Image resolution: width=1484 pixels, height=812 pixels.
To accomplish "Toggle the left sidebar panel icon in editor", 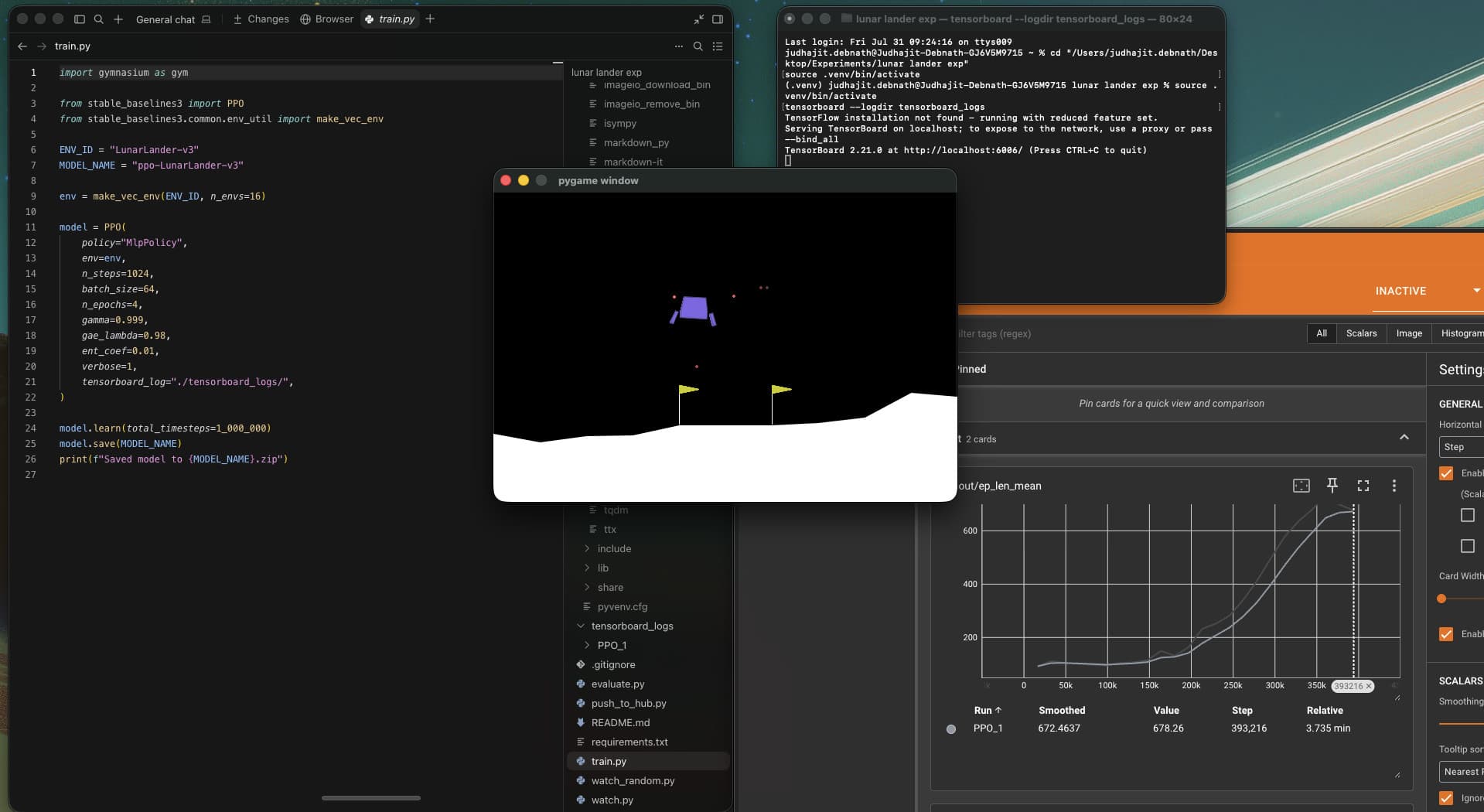I will [x=80, y=19].
